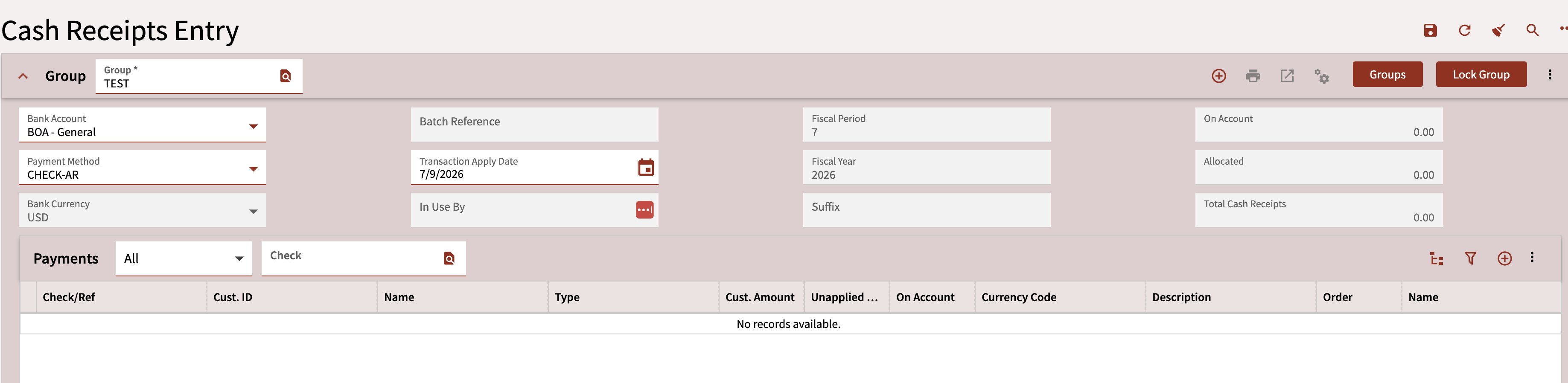The image size is (1568, 383).
Task: Open Group panel vertical dots menu
Action: click(1550, 75)
